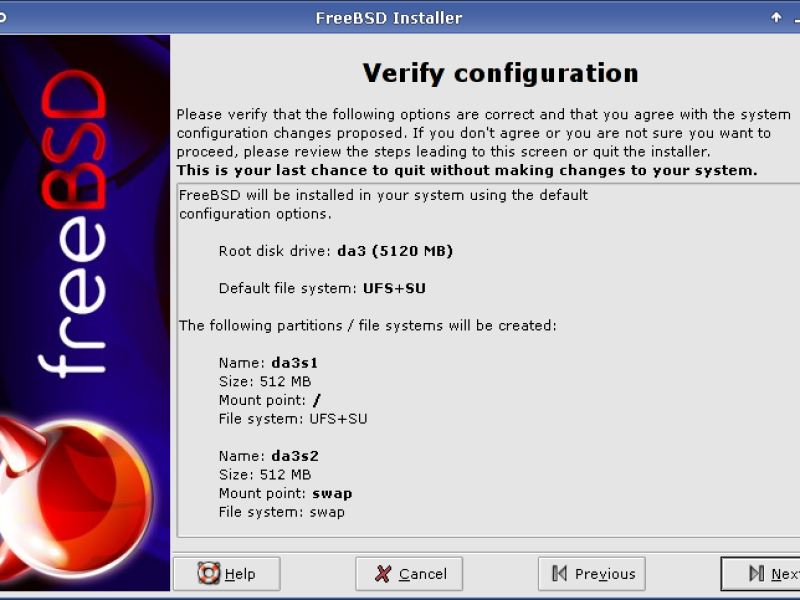
Task: Click the partition name da3s2
Action: pyautogui.click(x=294, y=456)
